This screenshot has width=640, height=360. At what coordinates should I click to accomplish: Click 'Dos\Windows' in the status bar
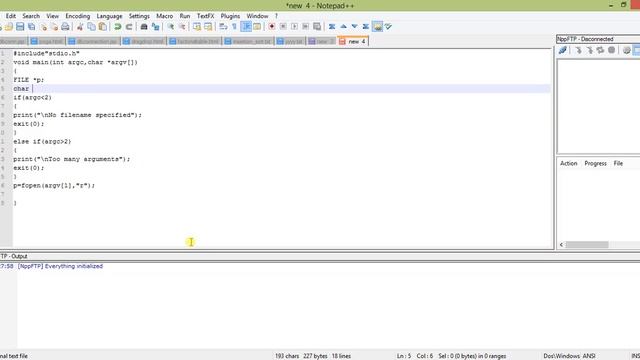[562, 356]
